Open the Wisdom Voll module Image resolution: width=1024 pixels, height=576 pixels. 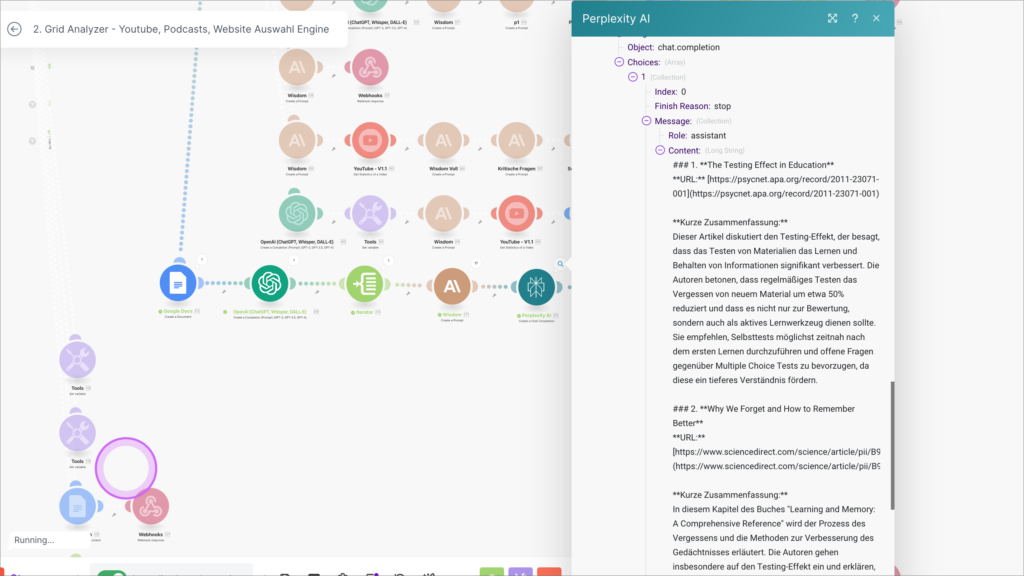(x=443, y=140)
